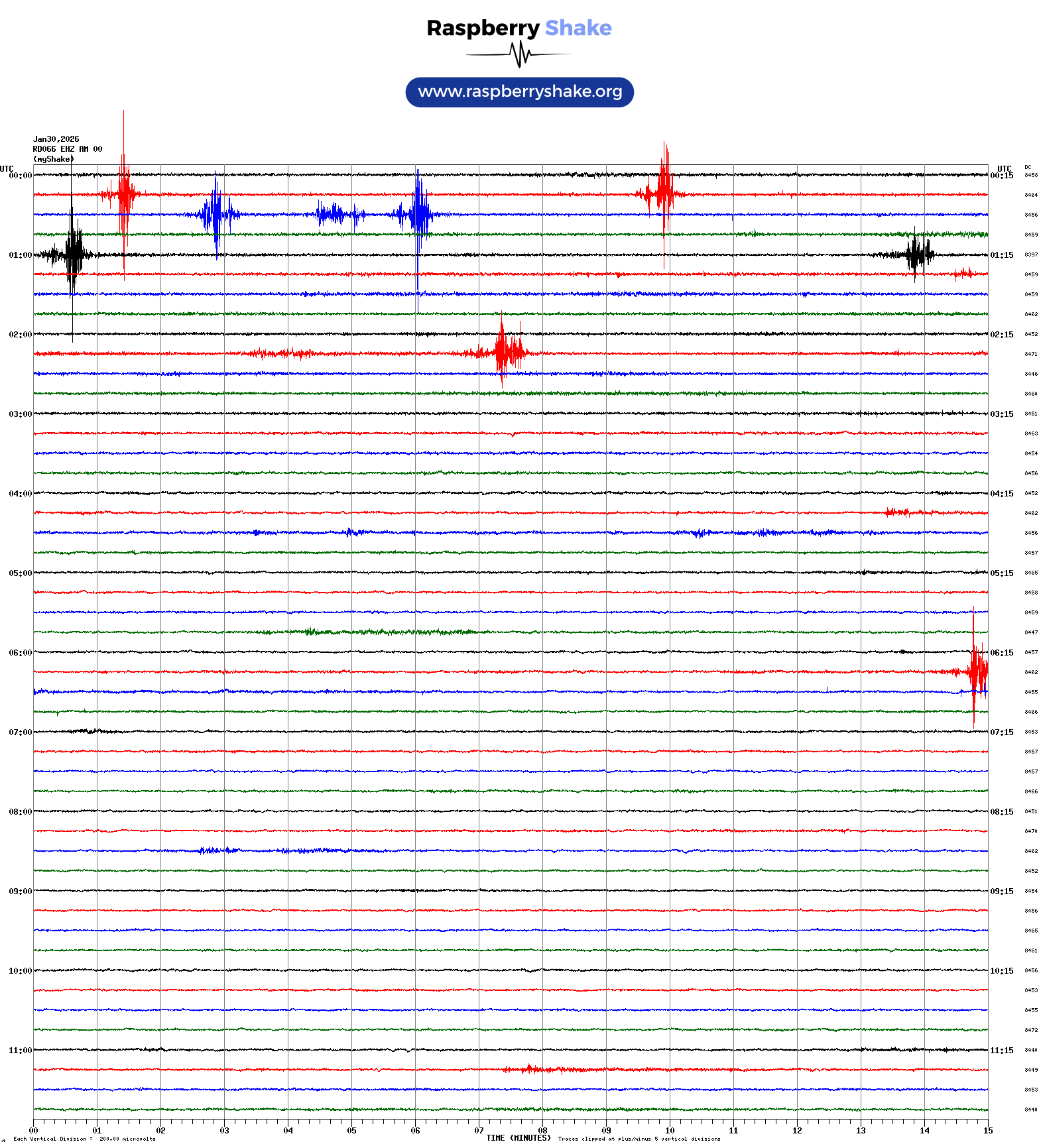Viewport: 1041px width, 1148px height.
Task: Select the red seismic event near minute 10
Action: click(x=663, y=194)
